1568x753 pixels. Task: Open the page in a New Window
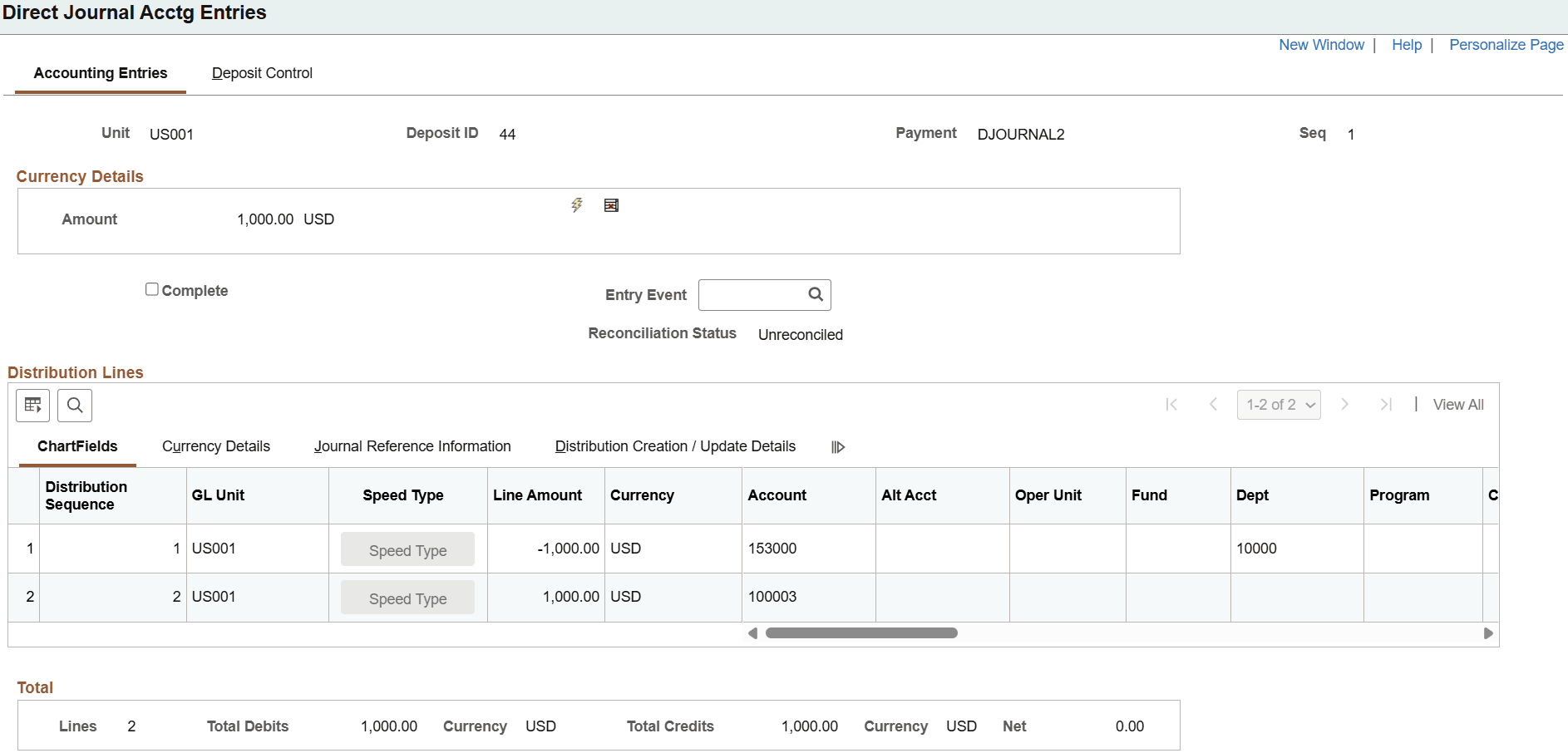click(1322, 44)
